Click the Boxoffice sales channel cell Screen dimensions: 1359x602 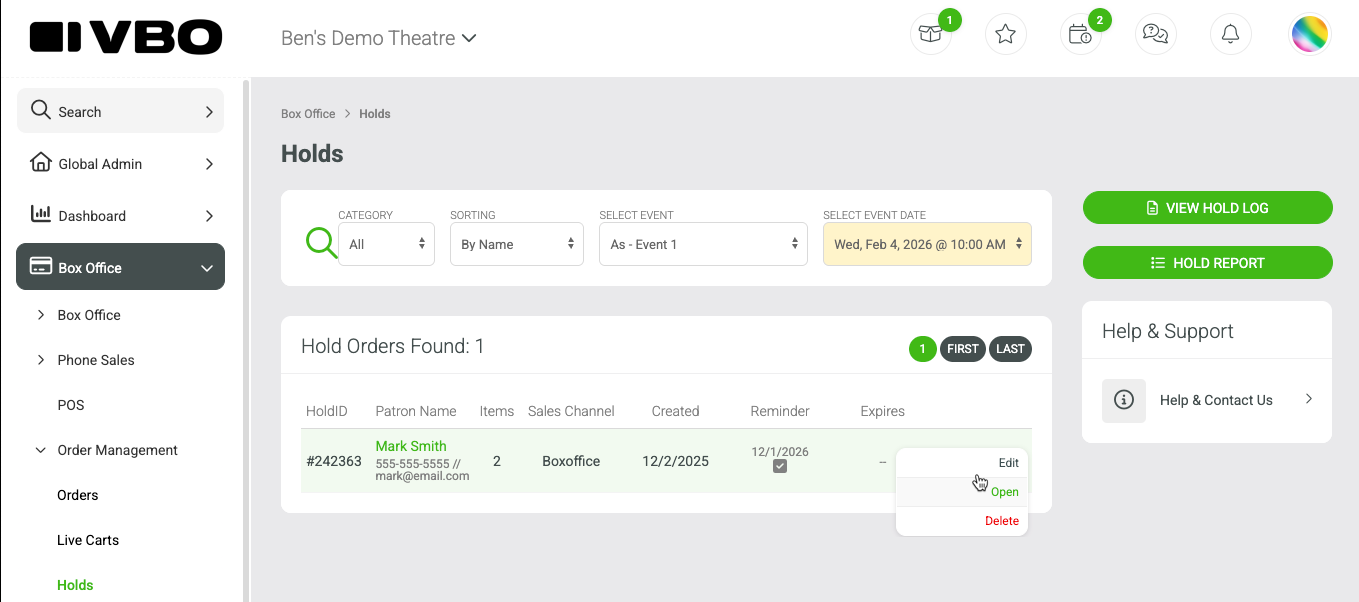571,461
